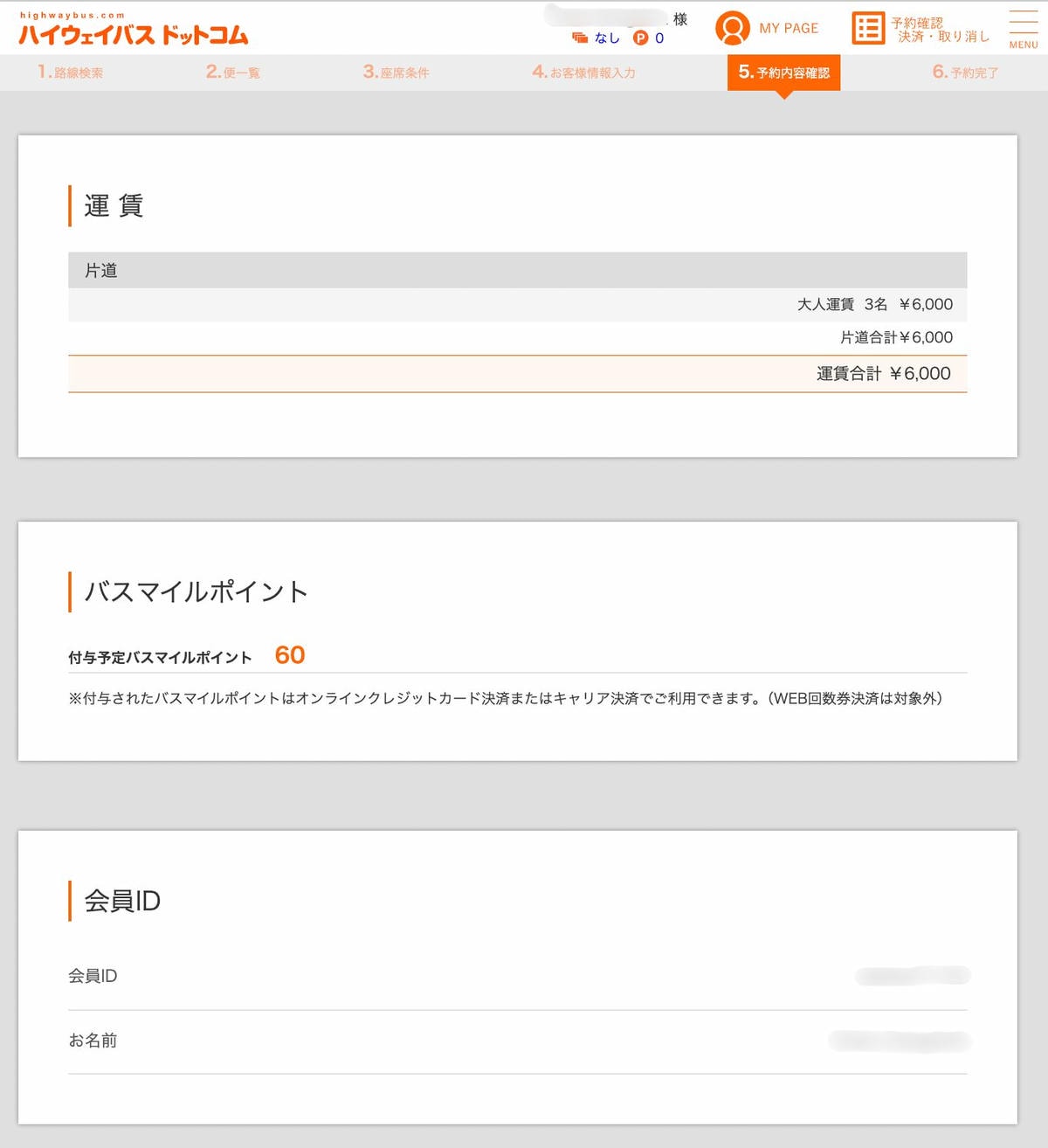This screenshot has width=1048, height=1148.
Task: Click the blurred 会員ID value
Action: 913,976
